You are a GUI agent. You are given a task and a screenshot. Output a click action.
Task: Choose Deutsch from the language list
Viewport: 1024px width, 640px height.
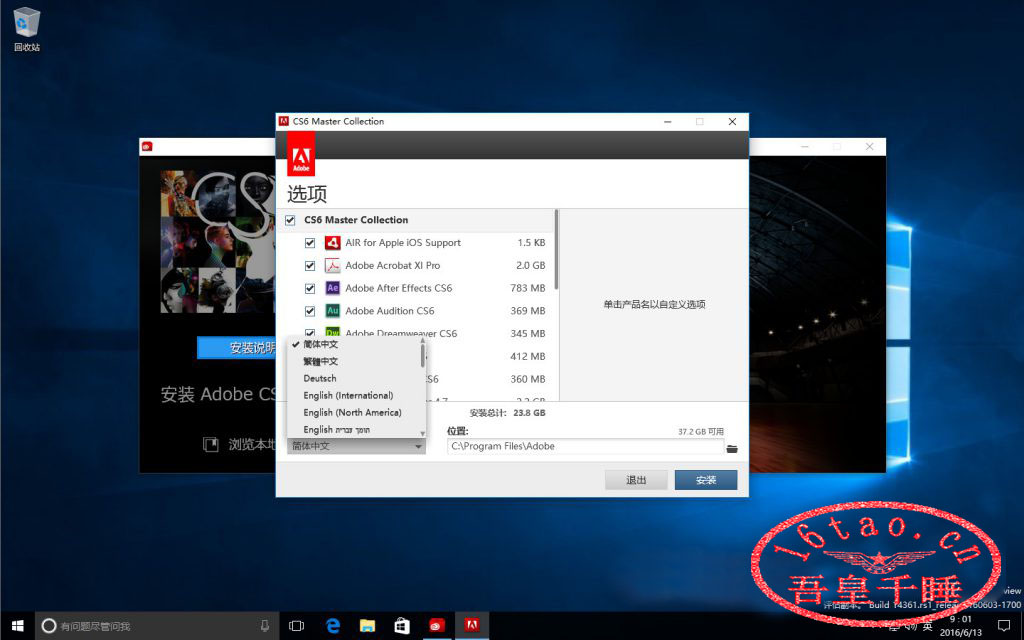click(x=320, y=379)
